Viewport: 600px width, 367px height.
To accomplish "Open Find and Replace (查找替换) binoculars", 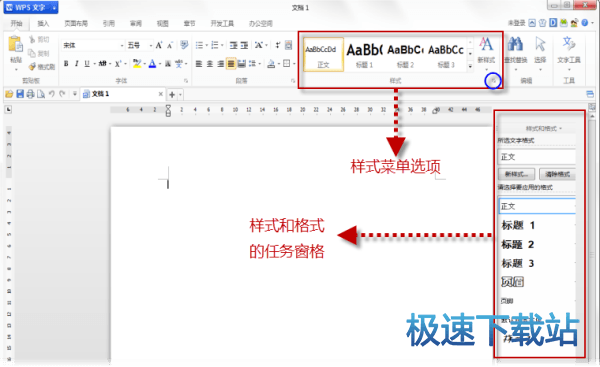I will click(515, 44).
